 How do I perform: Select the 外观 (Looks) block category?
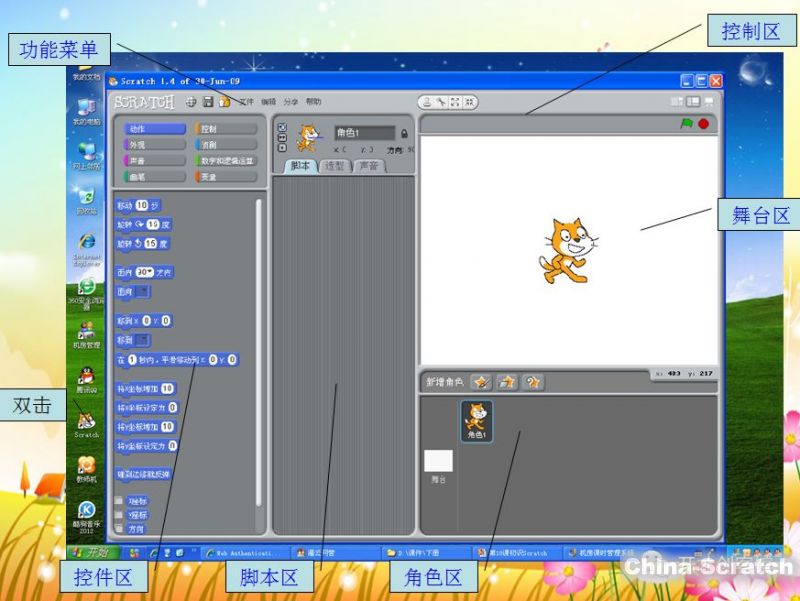point(152,144)
